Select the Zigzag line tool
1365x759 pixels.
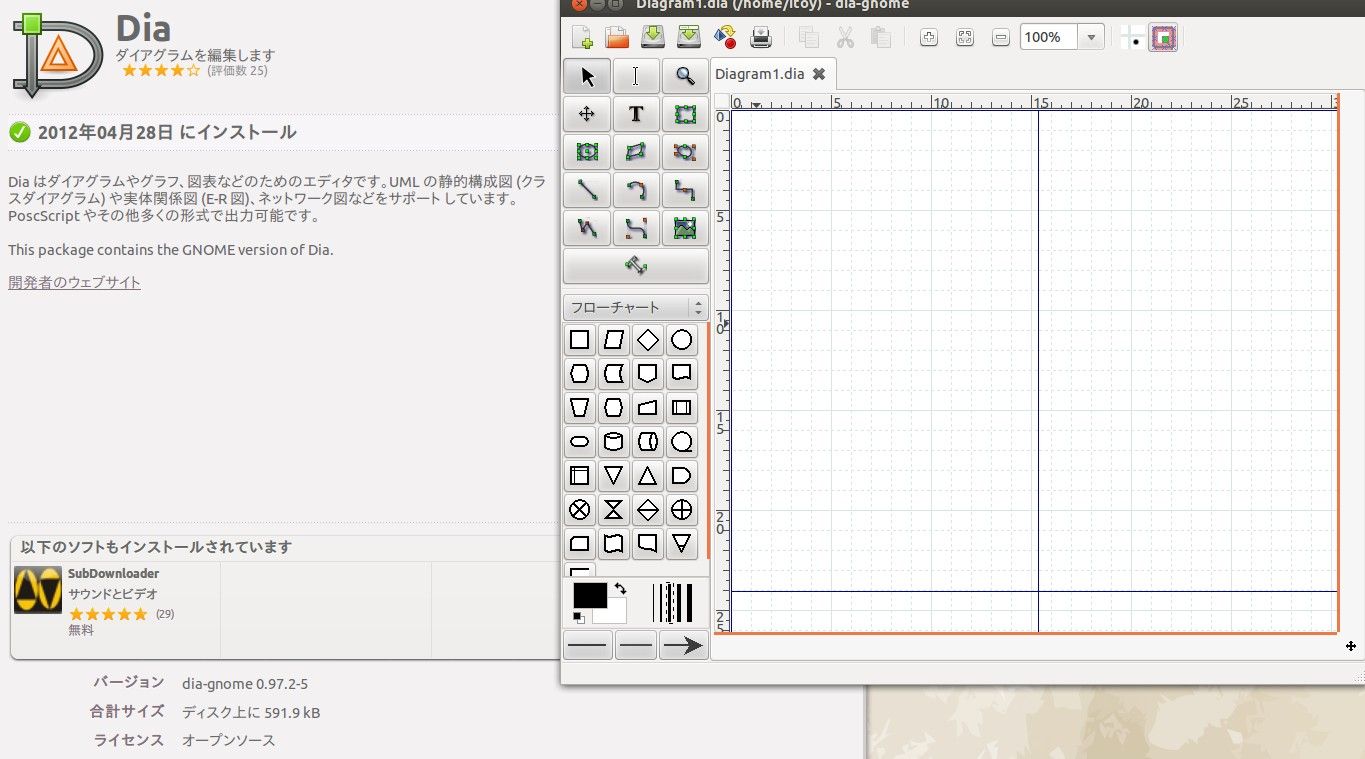click(685, 190)
